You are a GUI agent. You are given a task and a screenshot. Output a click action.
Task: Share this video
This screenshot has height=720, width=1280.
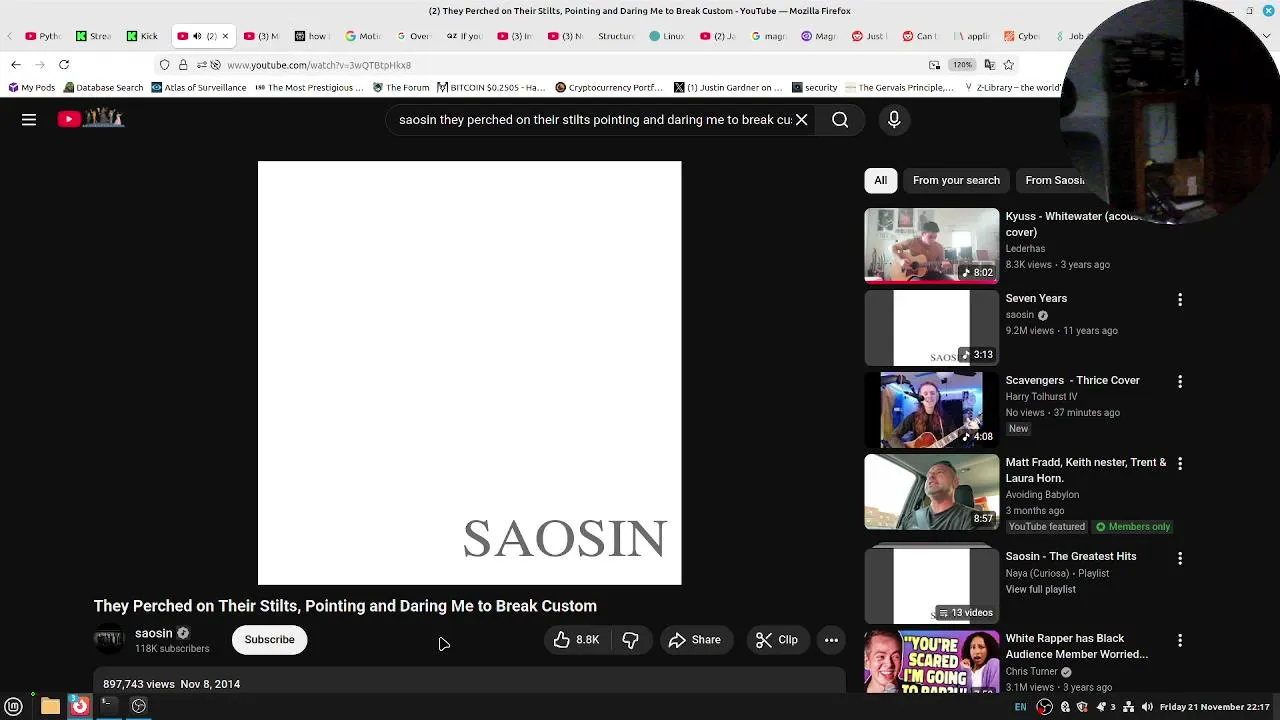point(695,640)
